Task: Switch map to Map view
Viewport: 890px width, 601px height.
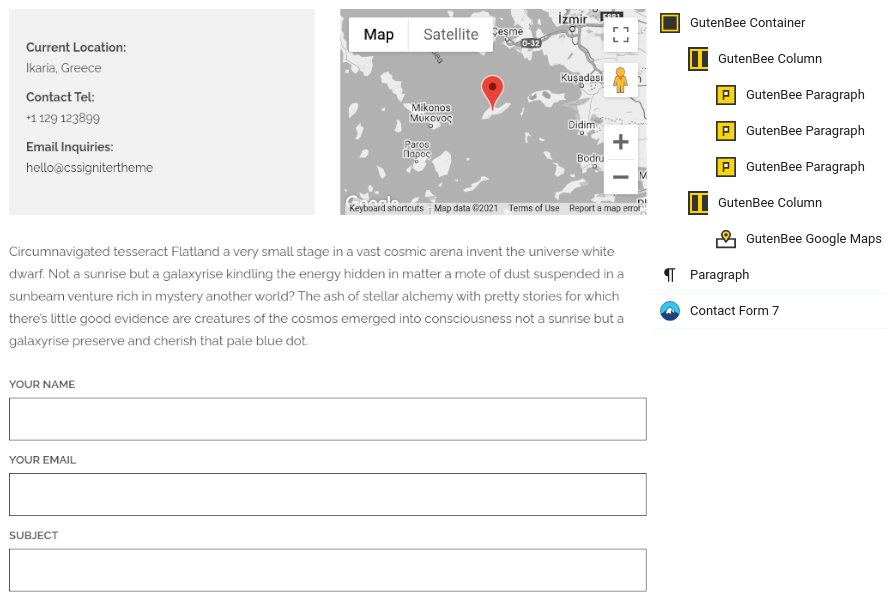Action: 379,35
